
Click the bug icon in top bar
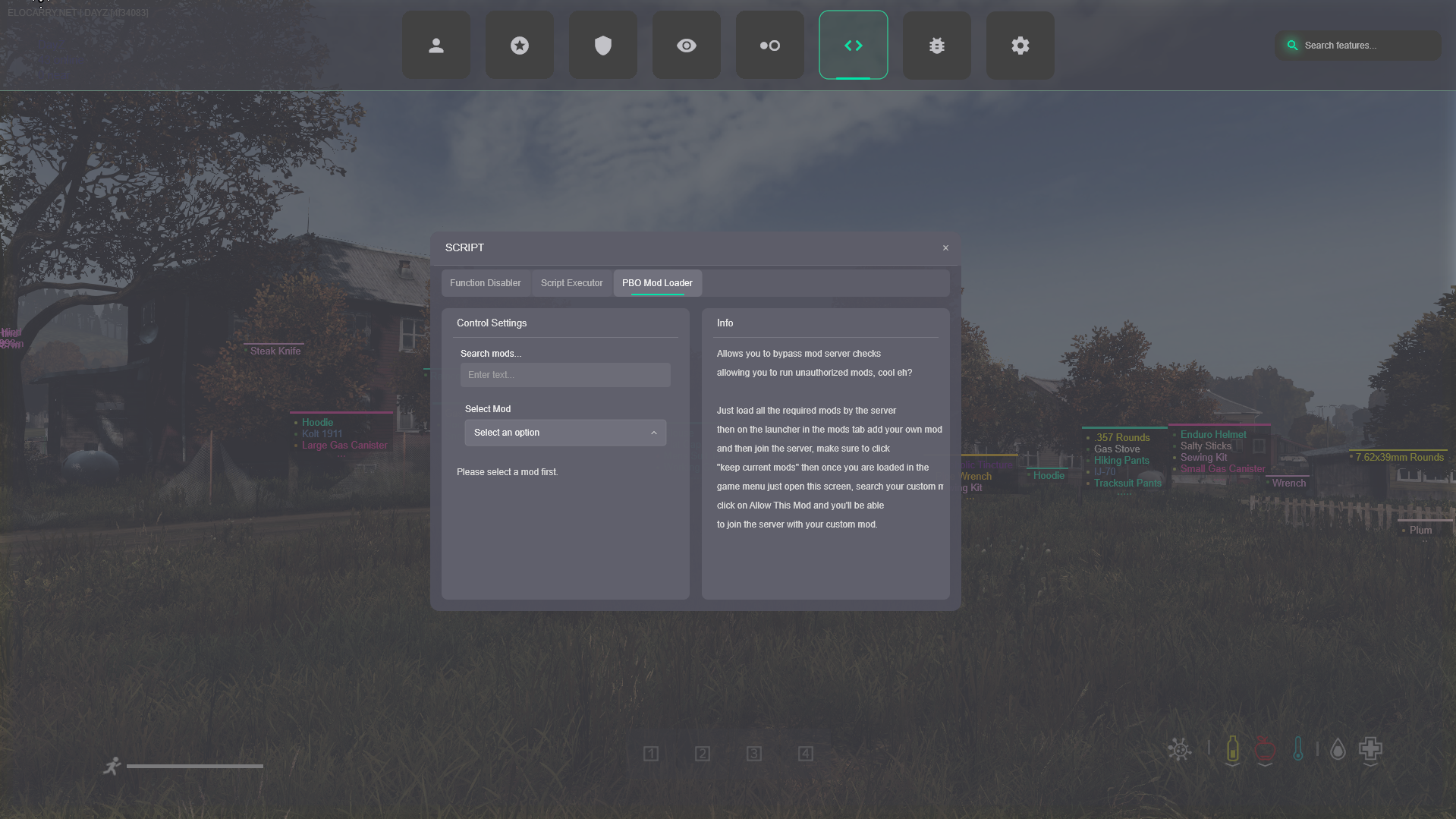(x=936, y=46)
